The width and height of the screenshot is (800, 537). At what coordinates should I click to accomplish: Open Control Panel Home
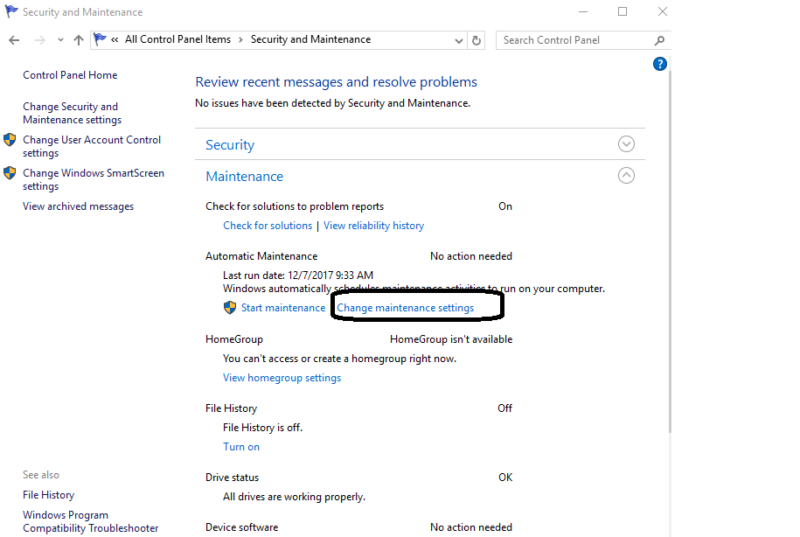70,75
